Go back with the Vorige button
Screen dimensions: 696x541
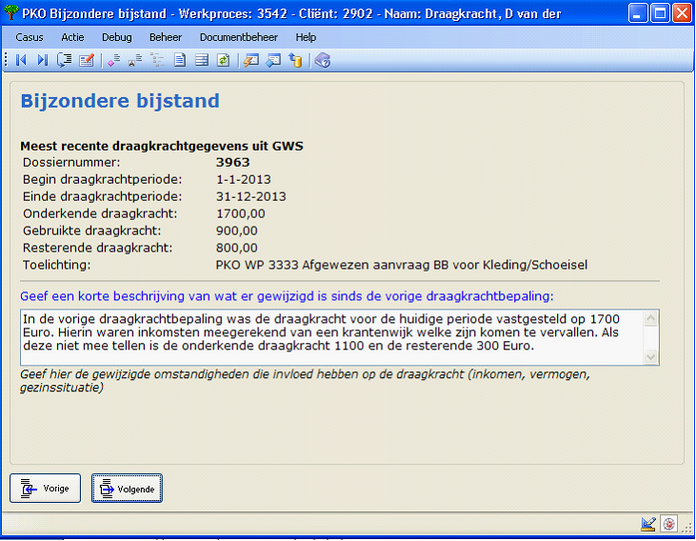[45, 488]
